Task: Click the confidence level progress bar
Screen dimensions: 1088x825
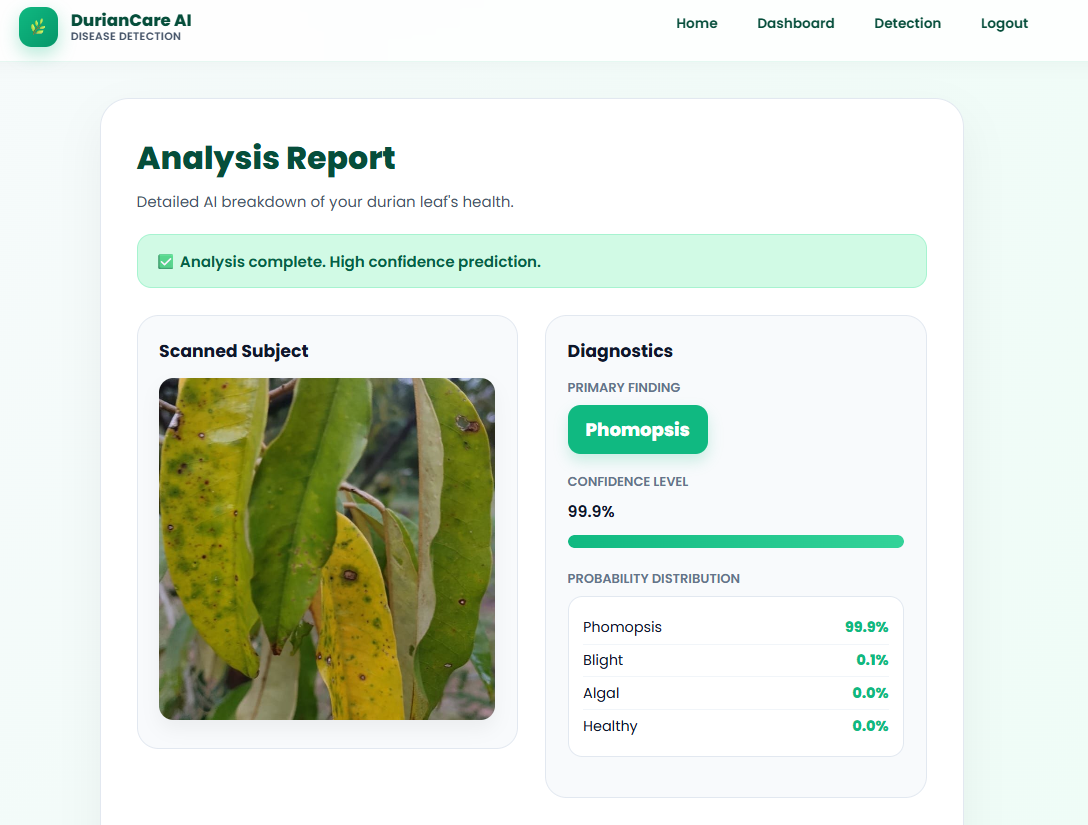Action: (x=736, y=541)
